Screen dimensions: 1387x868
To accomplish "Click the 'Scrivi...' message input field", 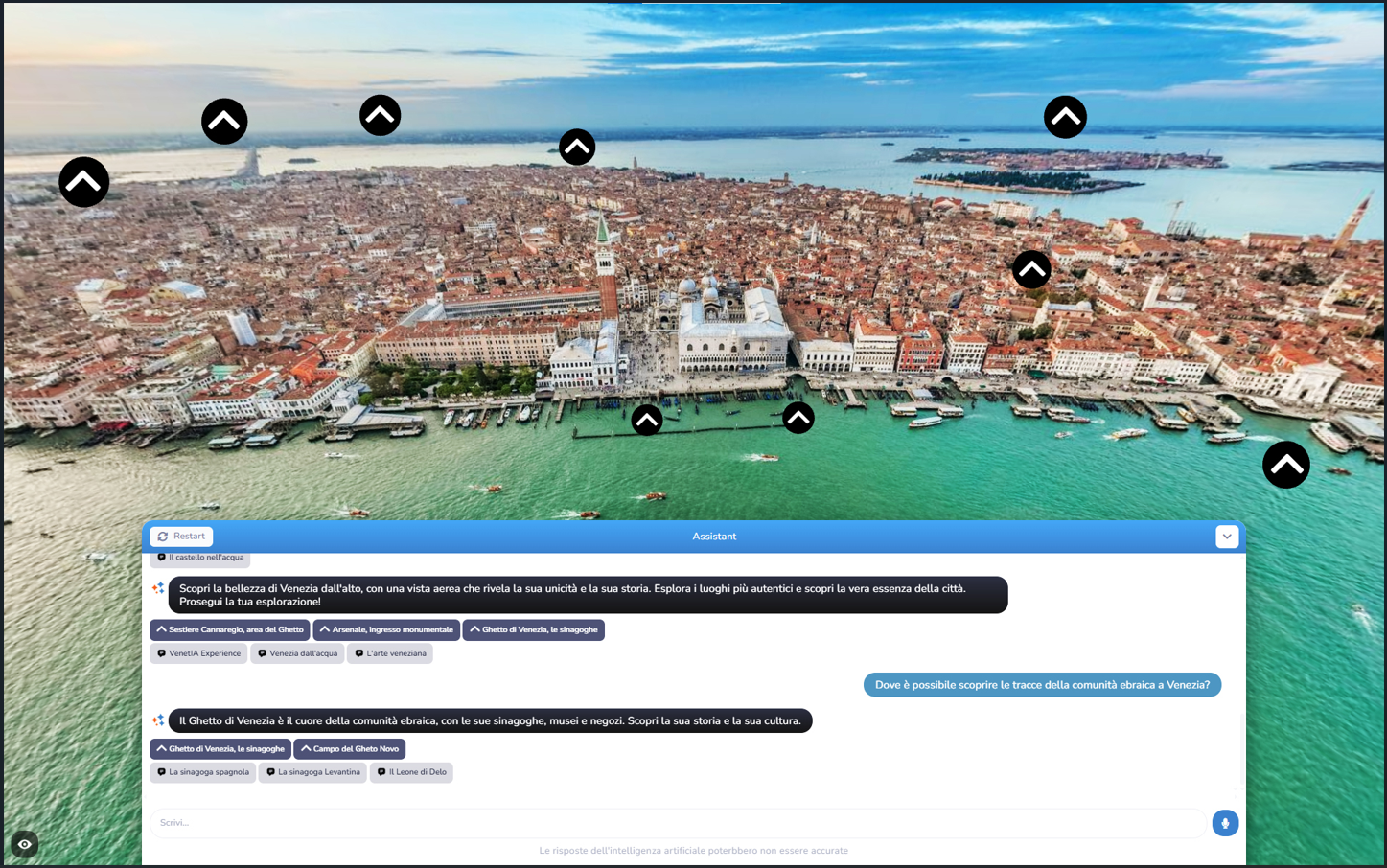I will pos(677,823).
